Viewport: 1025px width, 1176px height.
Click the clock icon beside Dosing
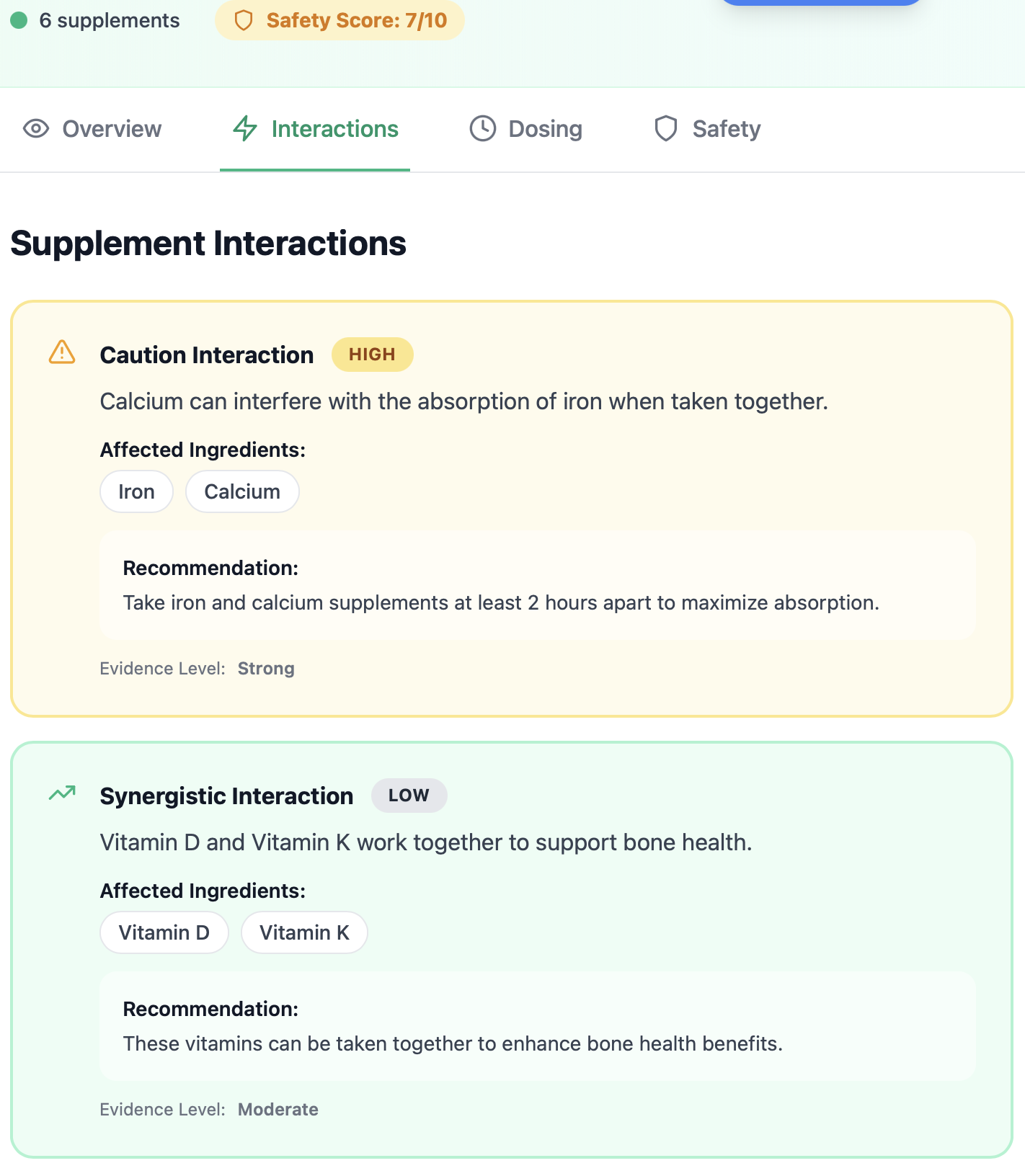coord(483,129)
